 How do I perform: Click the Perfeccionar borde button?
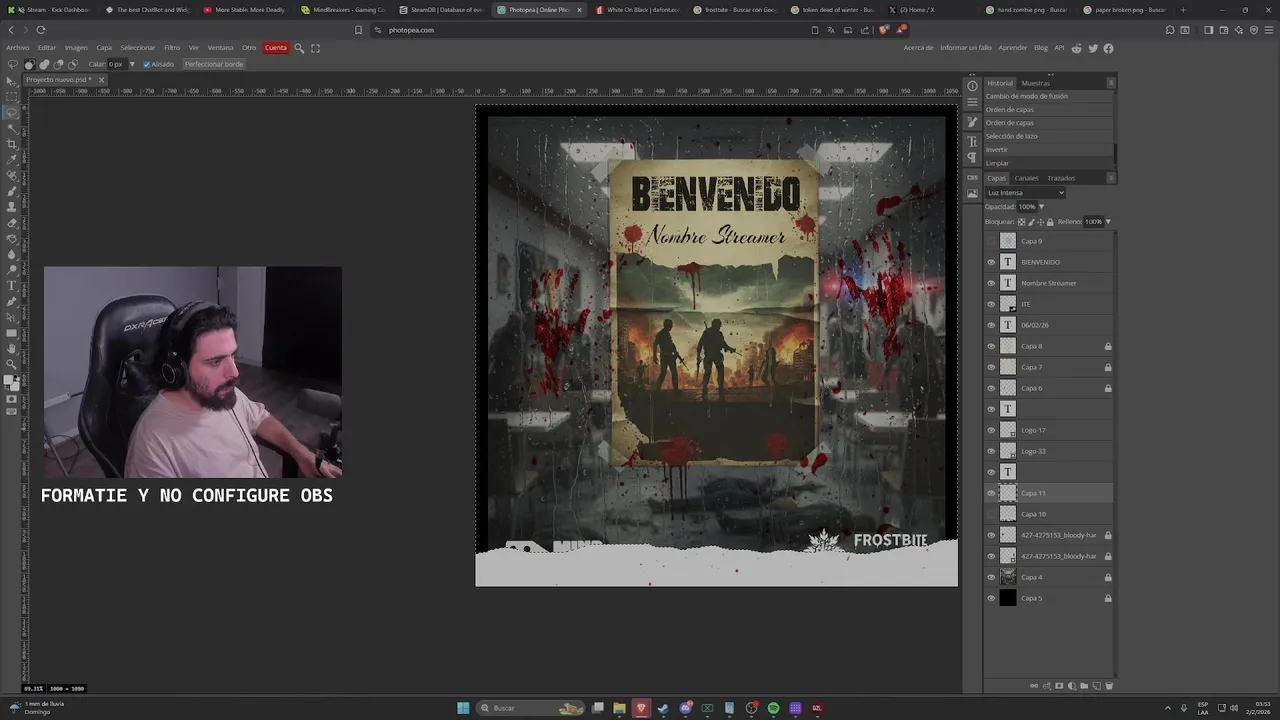tap(214, 64)
